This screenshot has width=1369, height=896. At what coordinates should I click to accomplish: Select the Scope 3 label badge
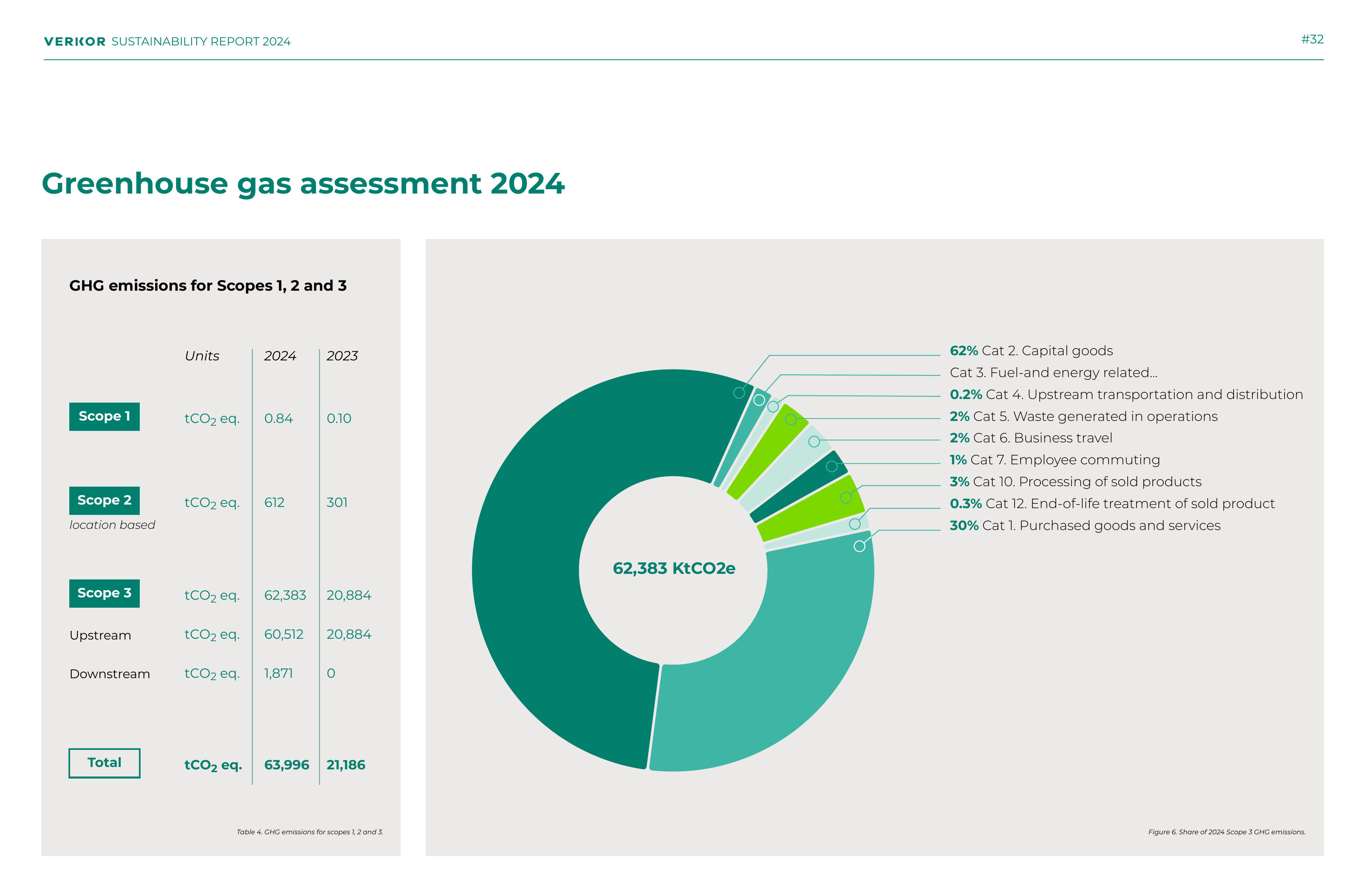click(x=104, y=593)
